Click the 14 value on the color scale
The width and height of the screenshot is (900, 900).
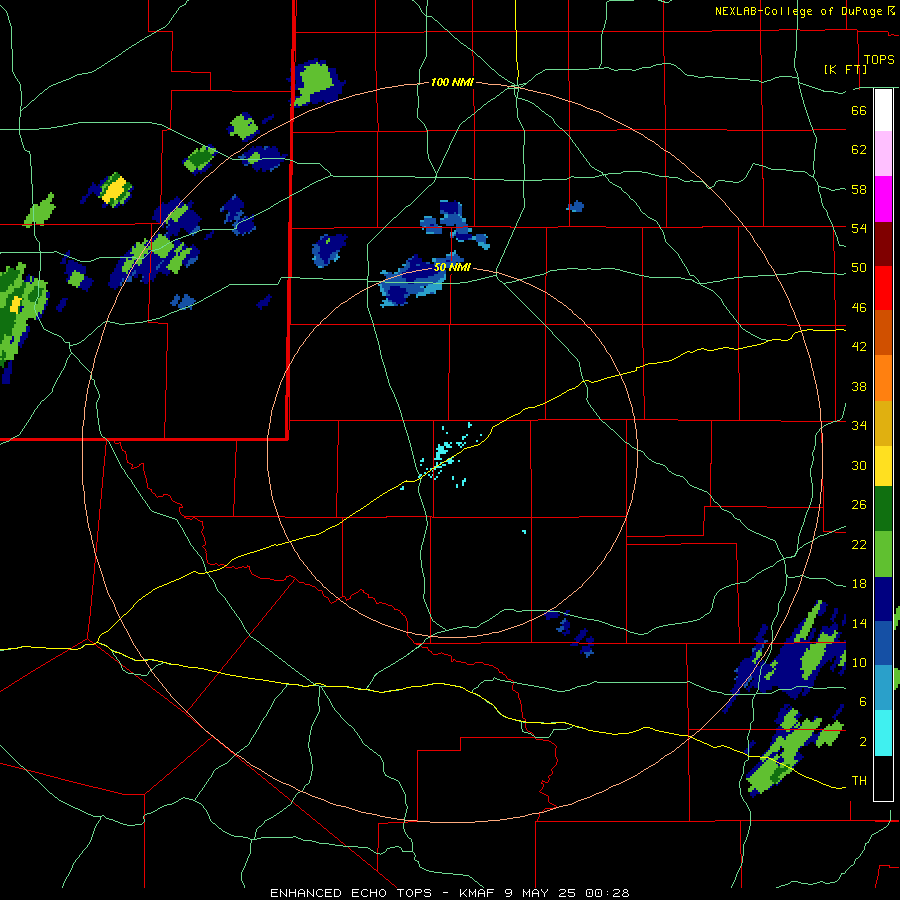tap(859, 623)
